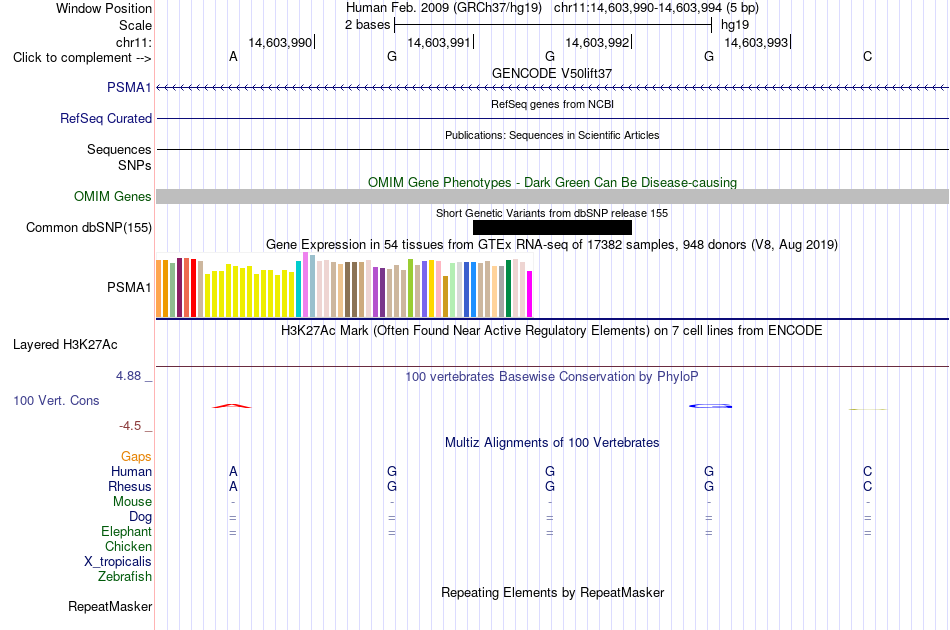Viewport: 950px width, 630px height.
Task: Click 'Click to complement -->' label
Action: [x=82, y=58]
